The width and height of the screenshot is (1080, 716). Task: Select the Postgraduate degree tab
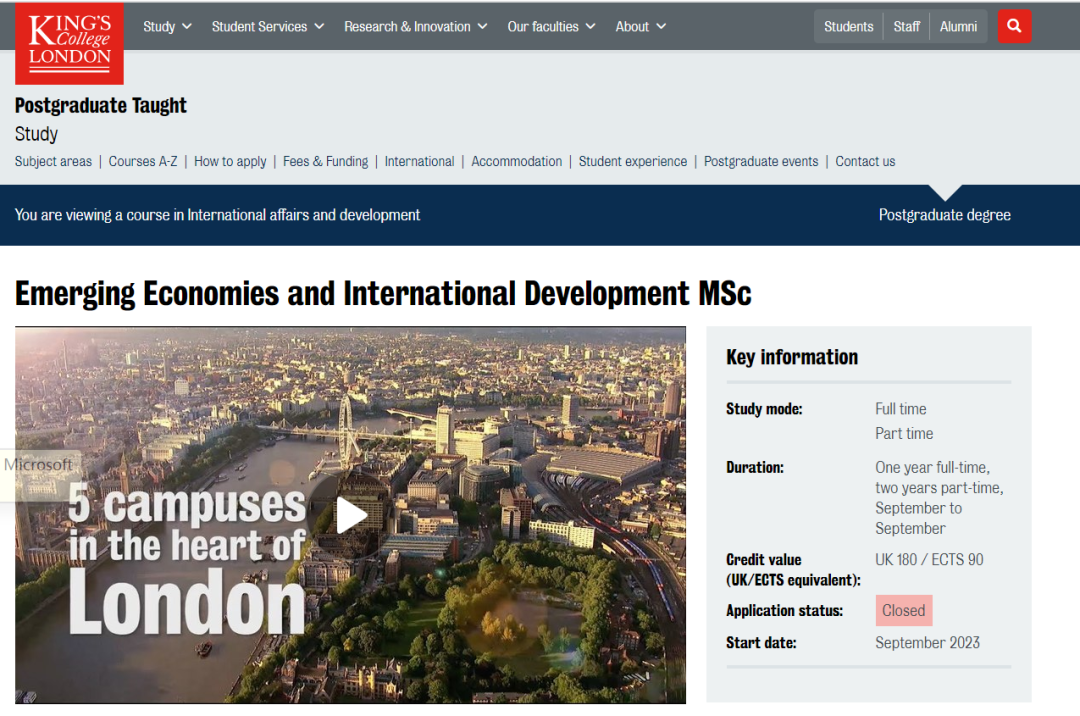[944, 215]
